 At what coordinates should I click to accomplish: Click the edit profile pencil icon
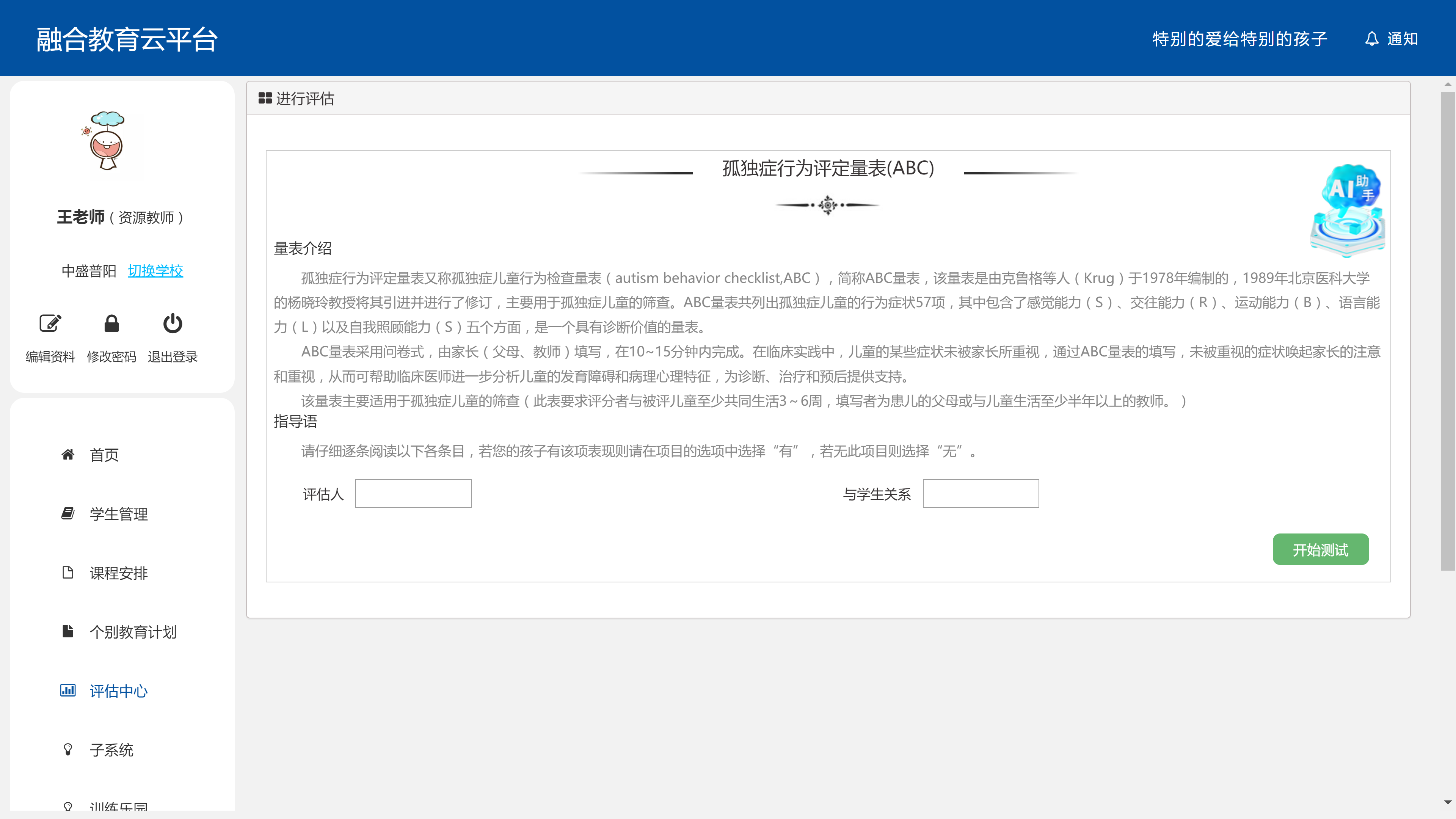coord(50,323)
